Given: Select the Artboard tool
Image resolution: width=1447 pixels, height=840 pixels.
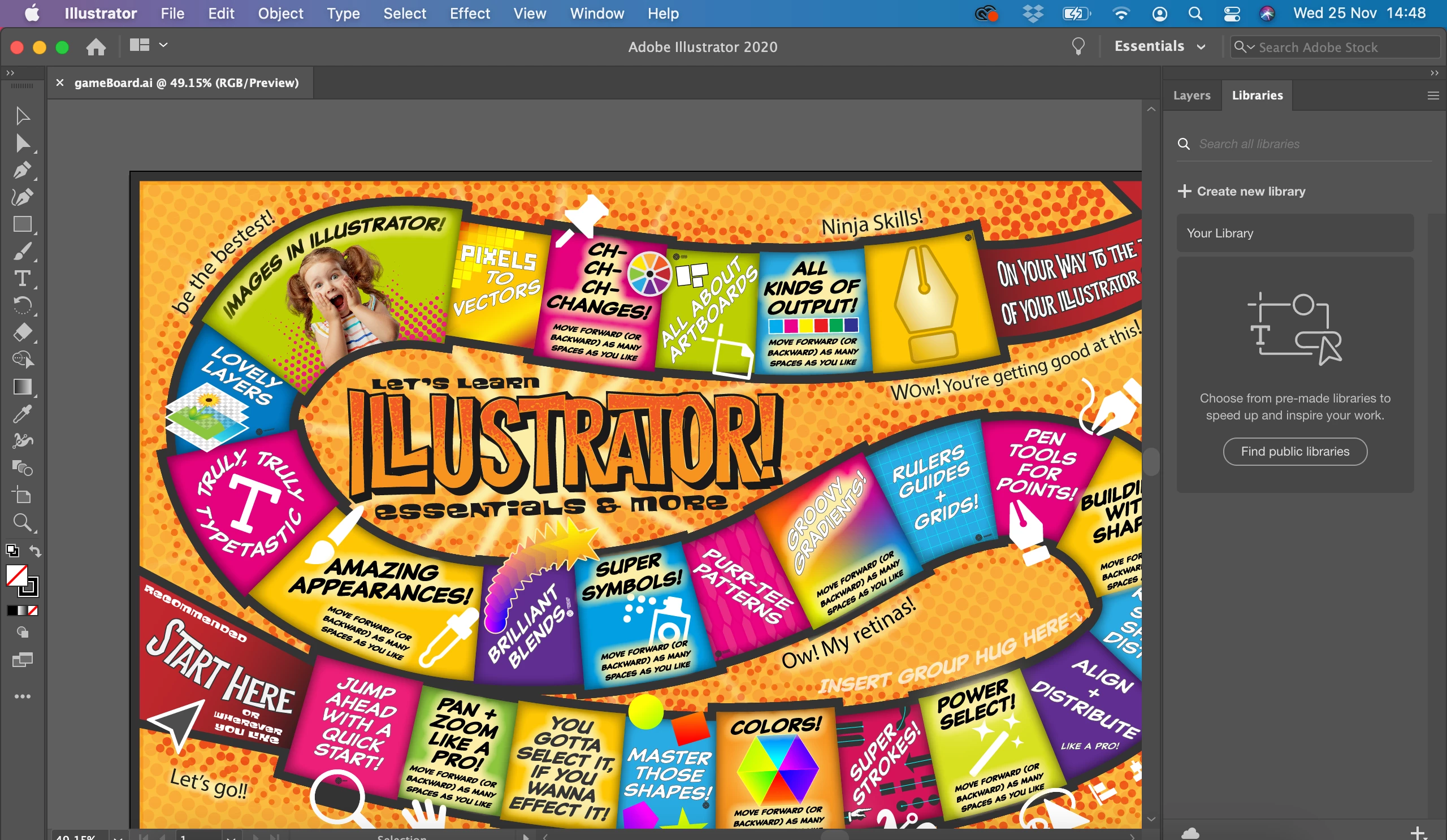Looking at the screenshot, I should (x=23, y=495).
